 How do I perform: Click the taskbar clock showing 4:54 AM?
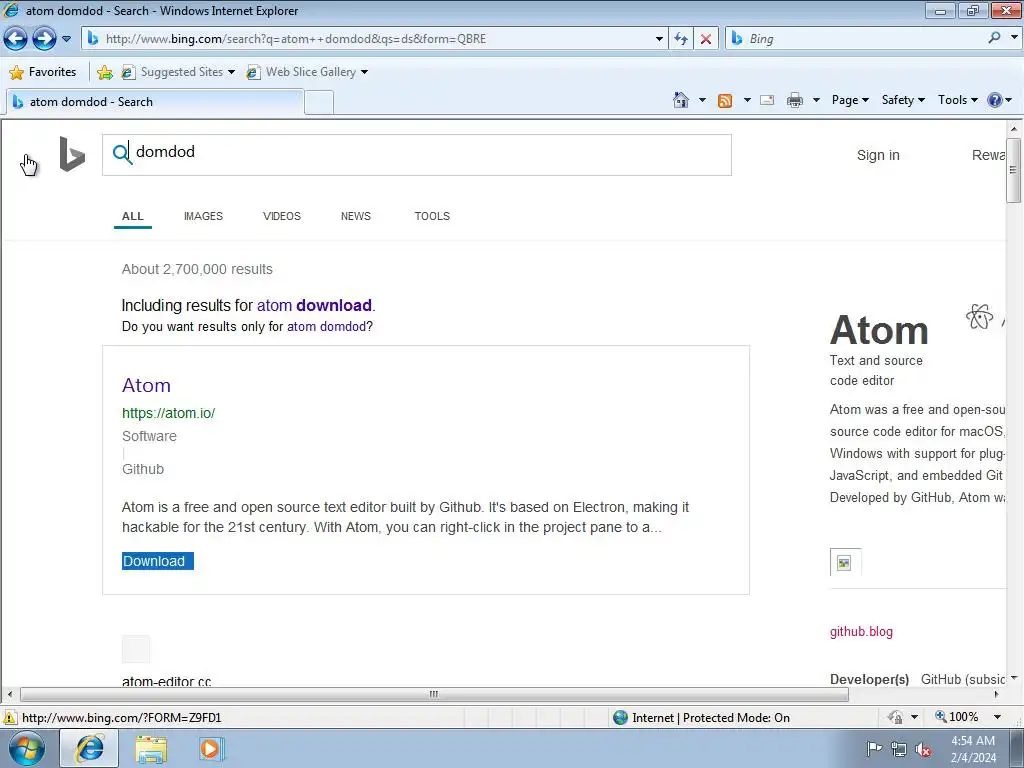[x=973, y=749]
